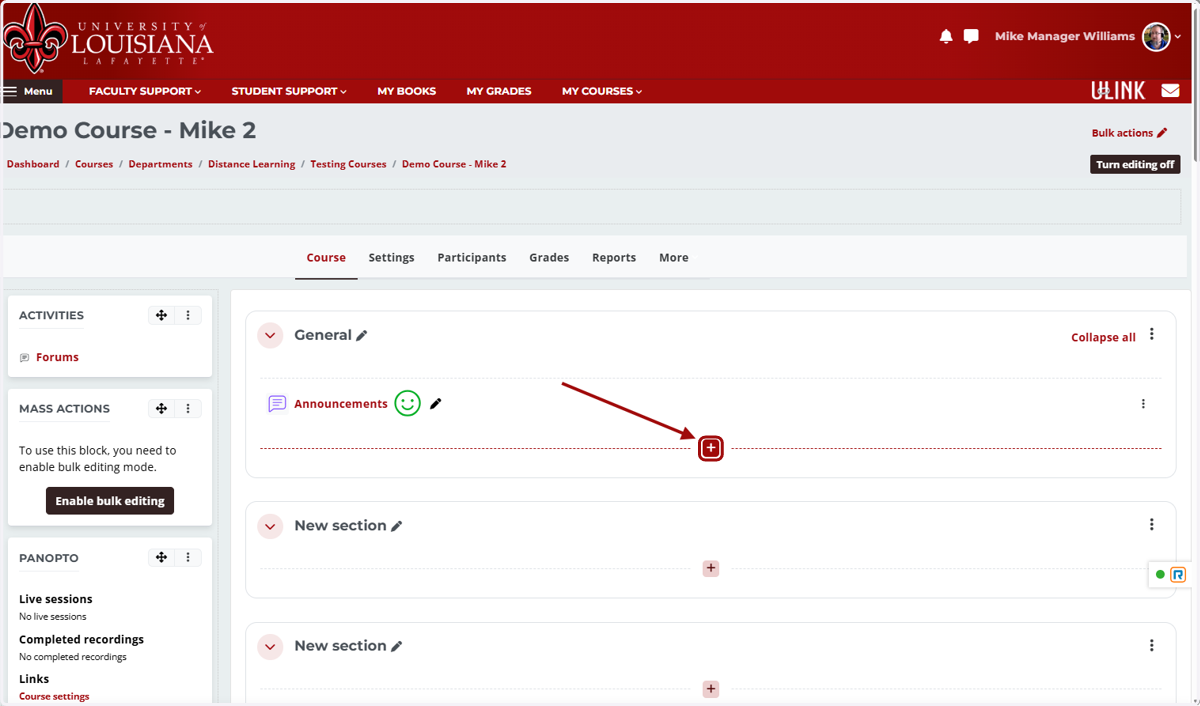Click the move icon of Mass Actions block

161,408
